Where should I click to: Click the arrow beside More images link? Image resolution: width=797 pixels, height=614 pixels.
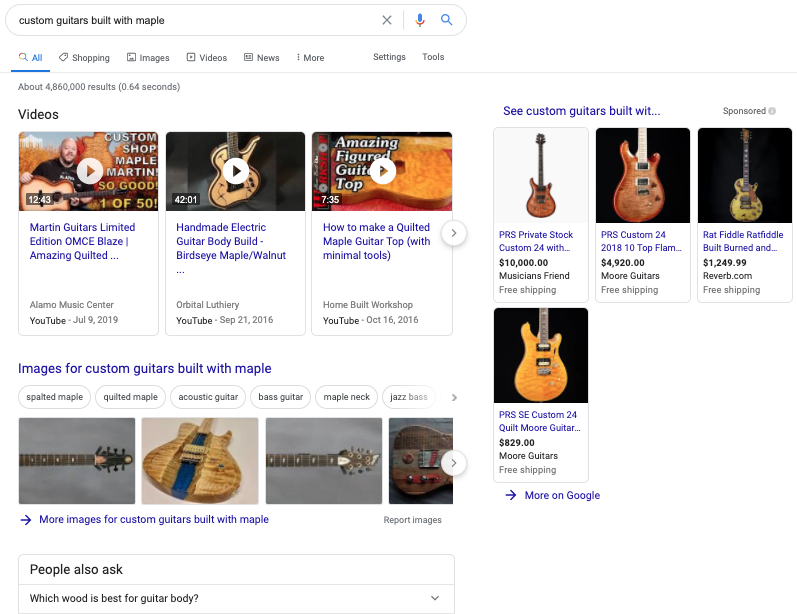(25, 519)
